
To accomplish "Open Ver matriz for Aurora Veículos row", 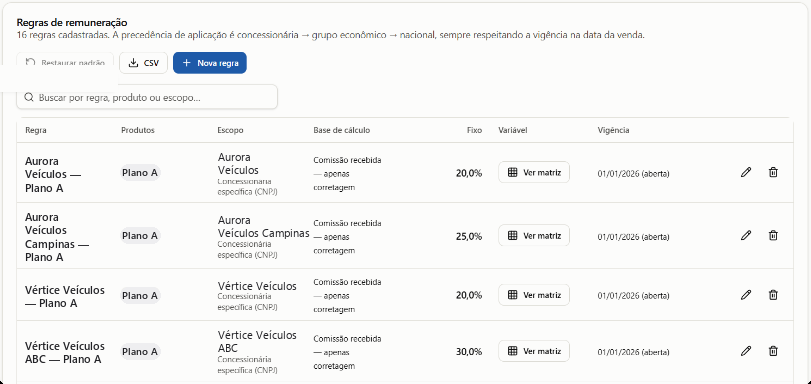I will tap(534, 172).
